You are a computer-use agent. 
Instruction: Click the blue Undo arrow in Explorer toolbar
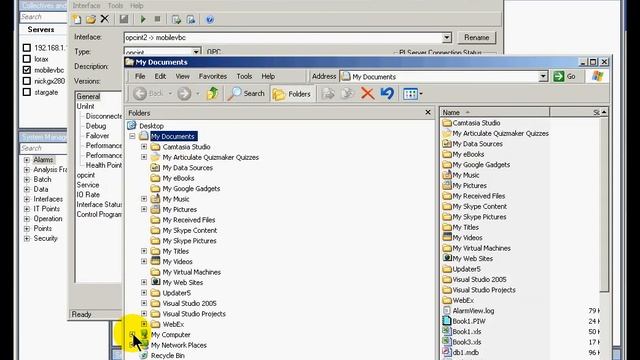click(x=387, y=93)
